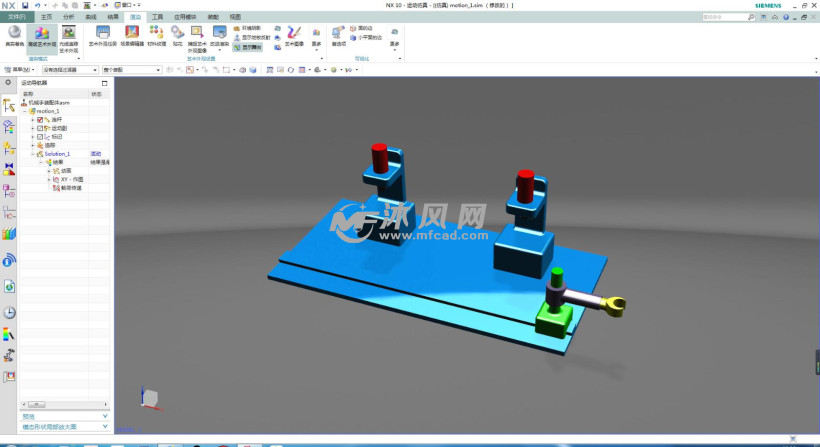Open the History clock icon in the sidebar
The width and height of the screenshot is (820, 447).
click(10, 312)
